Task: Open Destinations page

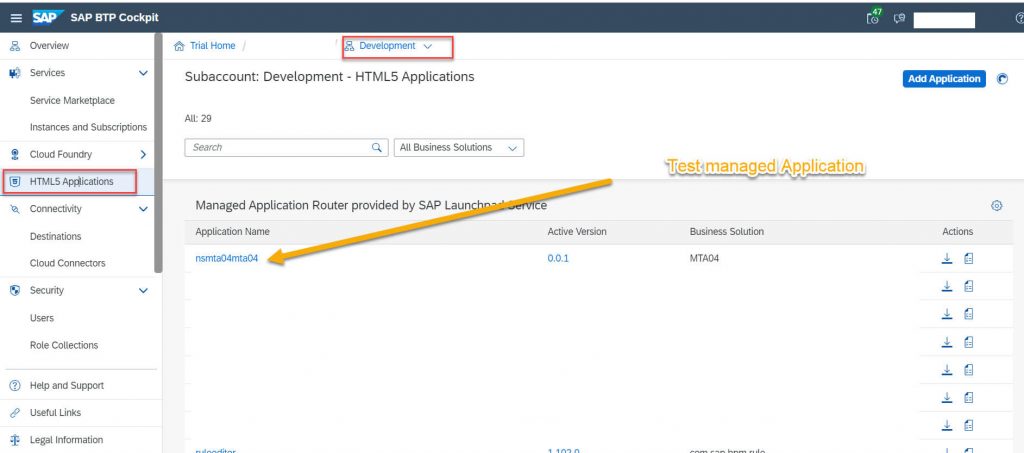Action: [x=56, y=236]
